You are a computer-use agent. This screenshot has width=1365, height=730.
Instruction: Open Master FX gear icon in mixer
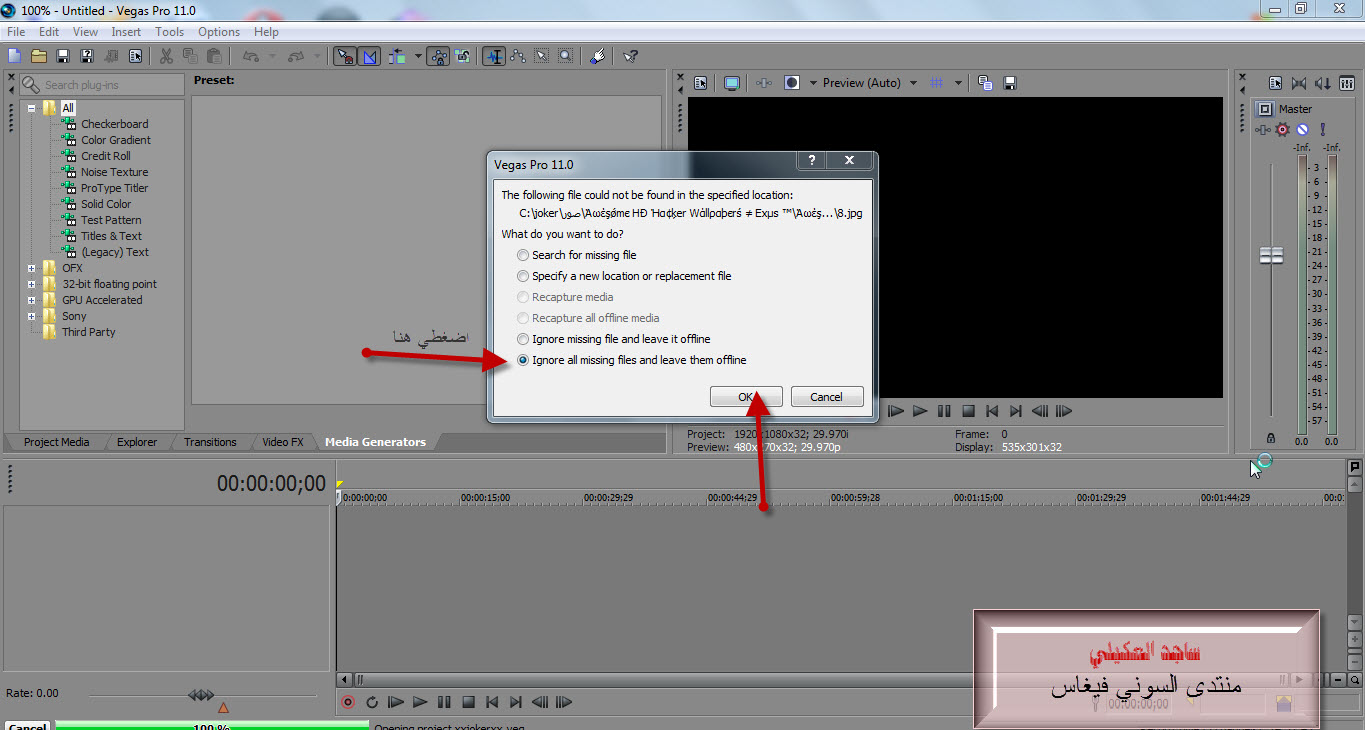1282,129
